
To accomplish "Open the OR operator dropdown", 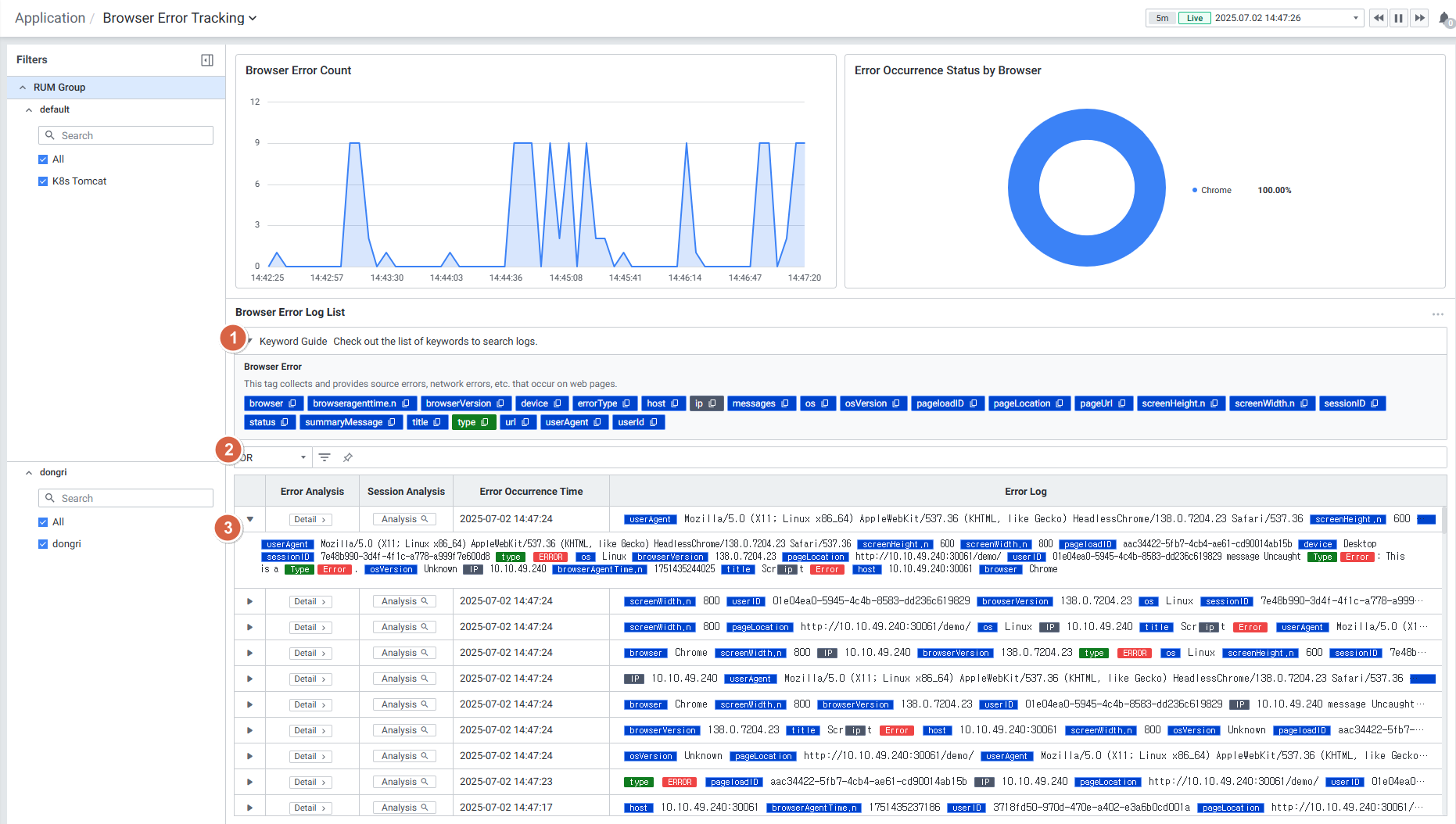I will [274, 457].
